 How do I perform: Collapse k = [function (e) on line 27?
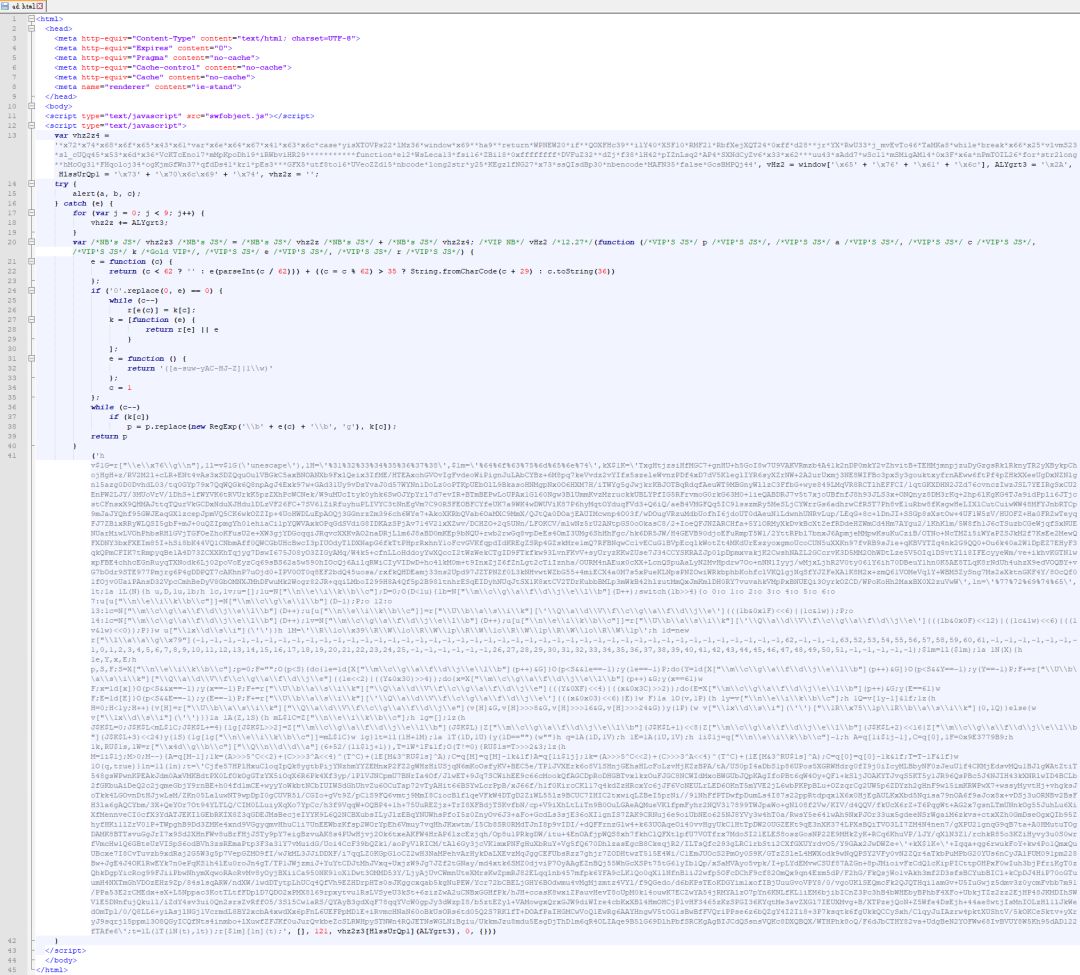pos(32,320)
